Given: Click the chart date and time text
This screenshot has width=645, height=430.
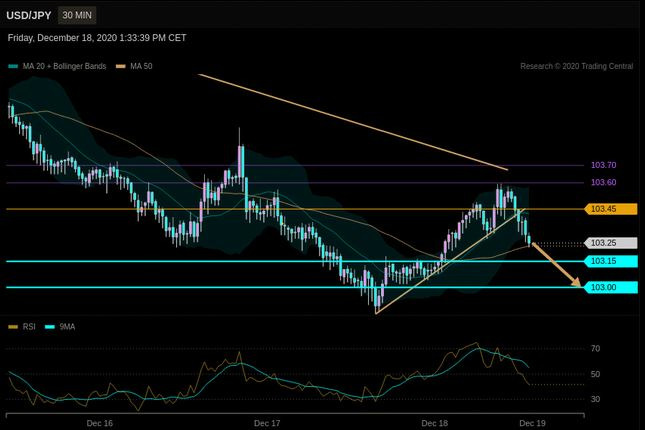Looking at the screenshot, I should click(97, 38).
